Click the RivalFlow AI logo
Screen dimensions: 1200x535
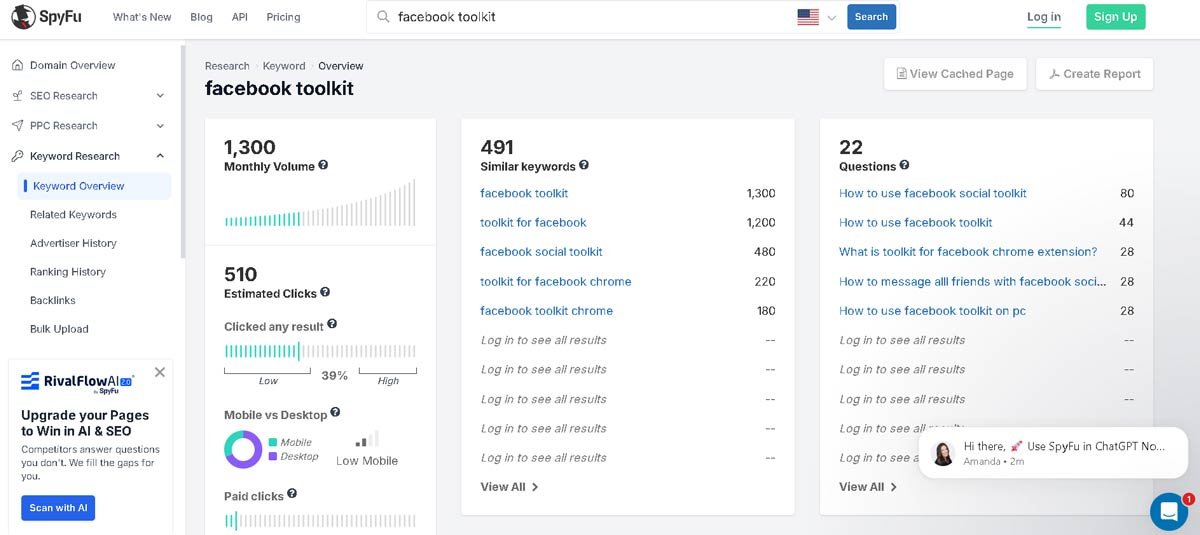point(77,382)
